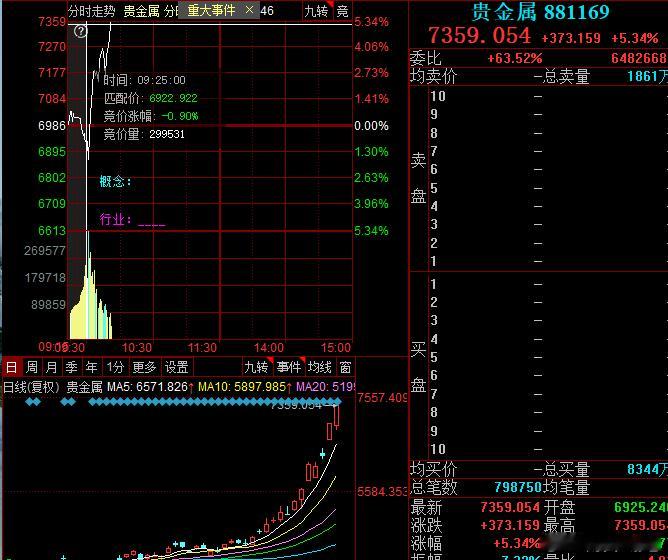
Task: Click the 涨跌 +373.159 value
Action: [x=510, y=525]
